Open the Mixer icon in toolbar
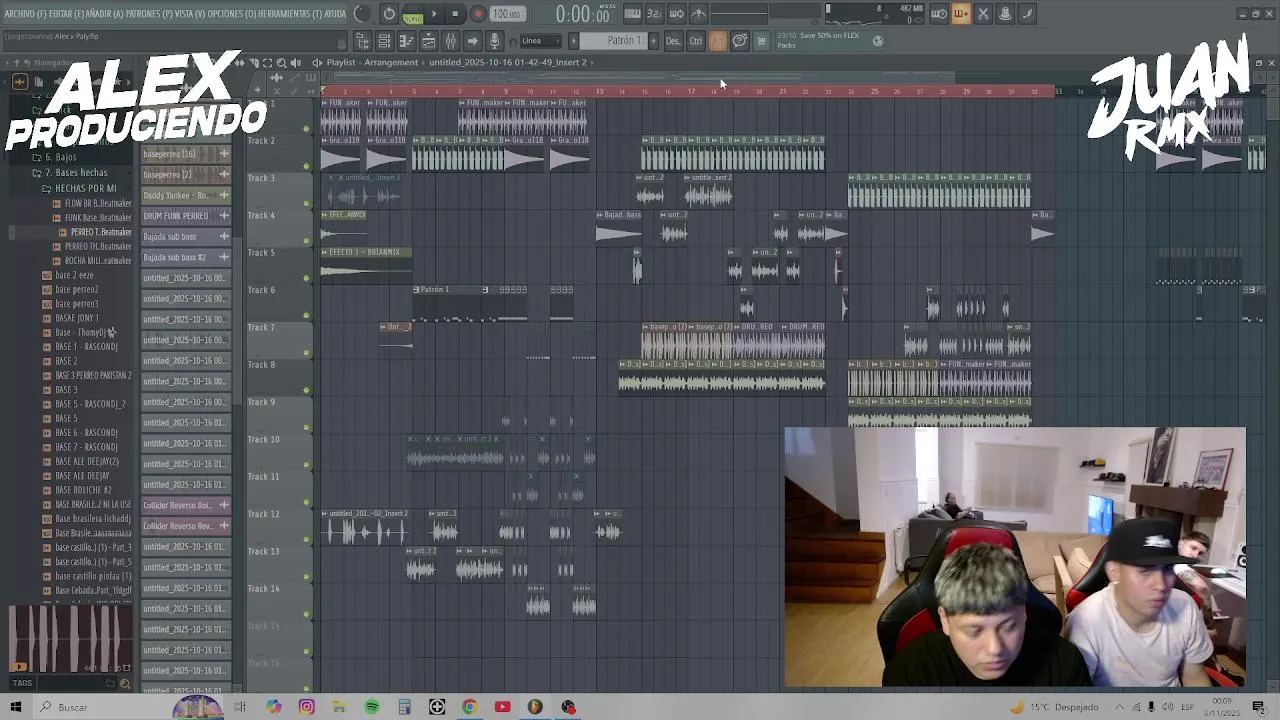The image size is (1280, 720). (451, 41)
